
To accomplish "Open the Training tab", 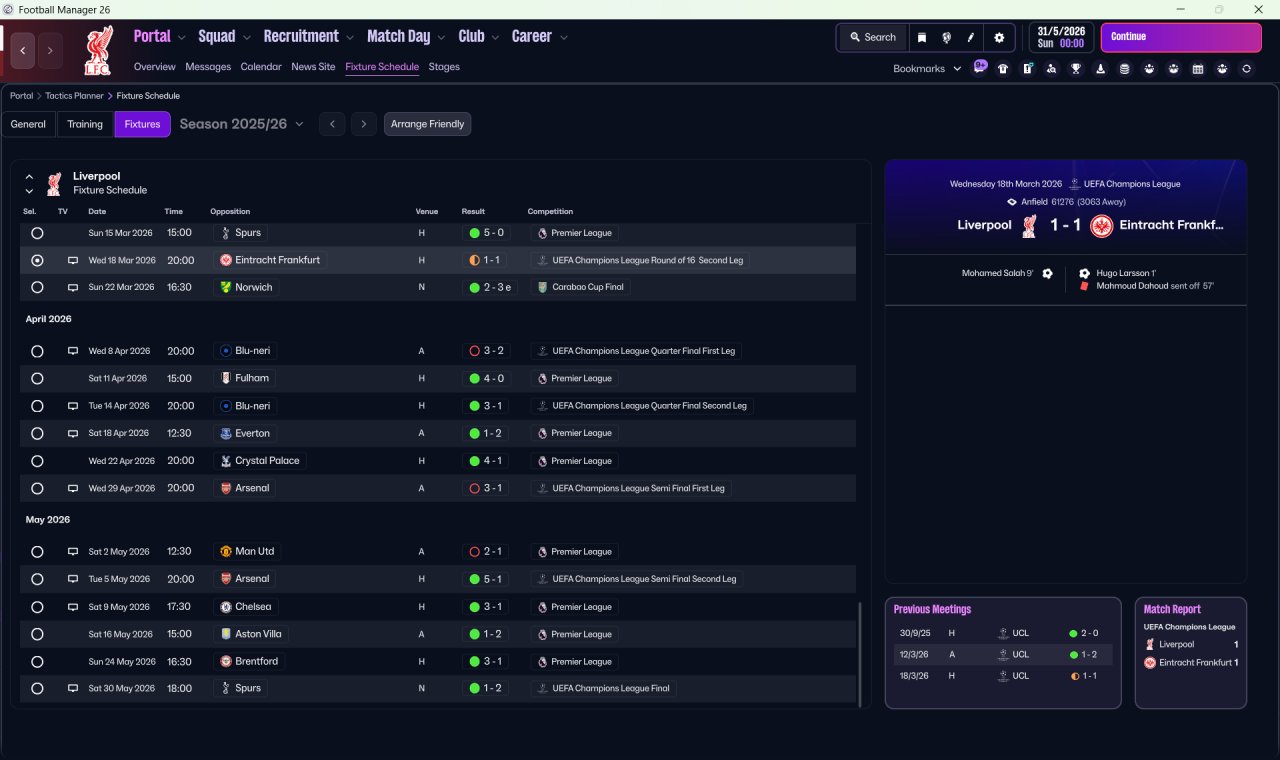I will tap(85, 124).
